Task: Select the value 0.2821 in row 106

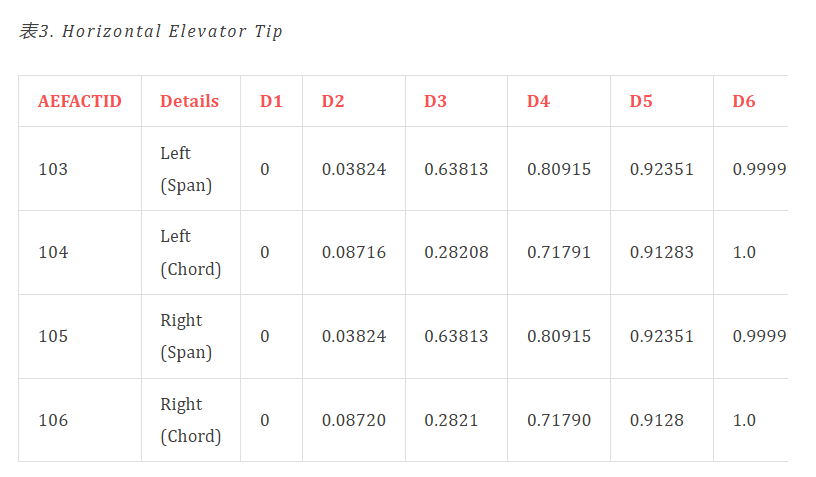Action: coord(451,420)
